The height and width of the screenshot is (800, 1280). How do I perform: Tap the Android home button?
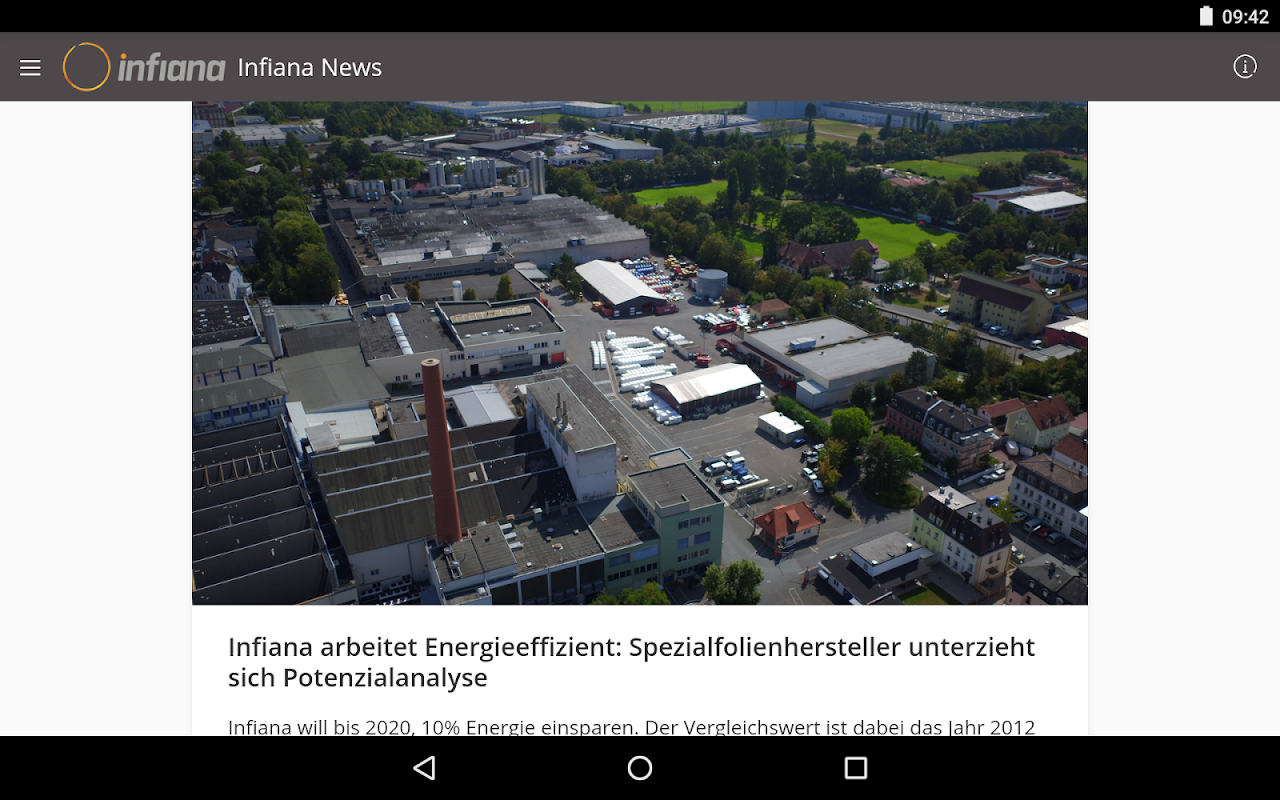click(x=640, y=768)
